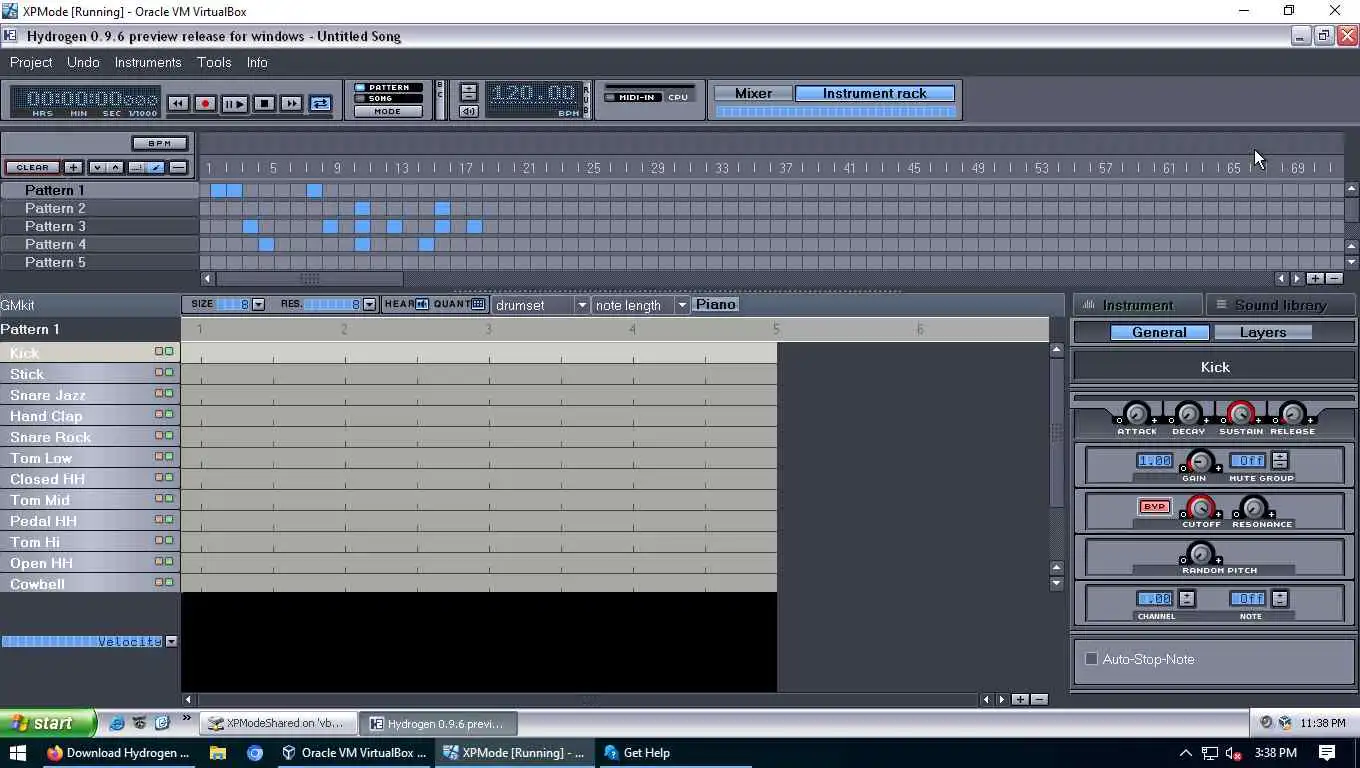Move pattern up with arrow icon
Image resolution: width=1360 pixels, height=768 pixels.
pyautogui.click(x=115, y=167)
